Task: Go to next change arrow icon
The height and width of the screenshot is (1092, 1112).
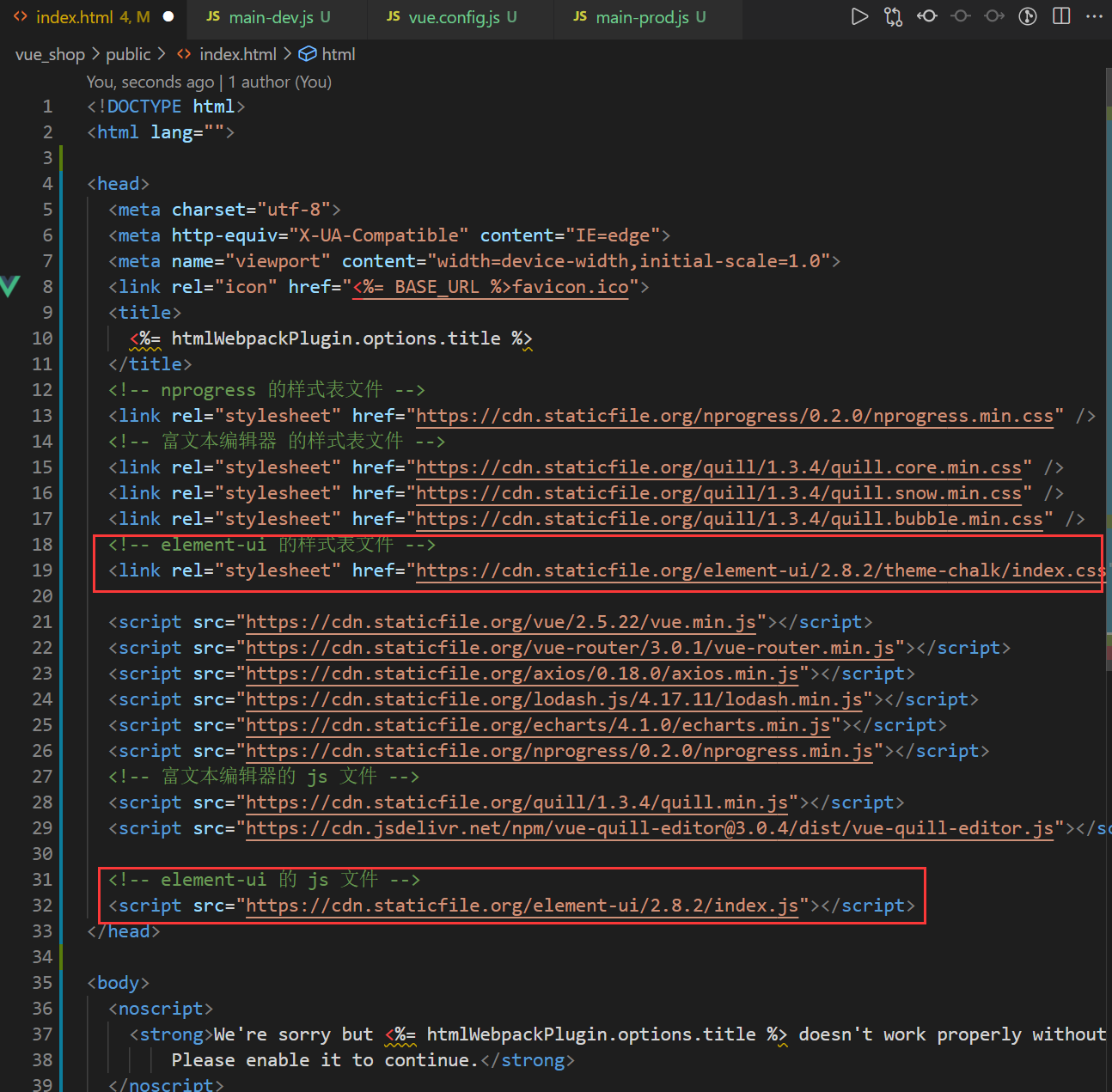Action: click(x=994, y=16)
